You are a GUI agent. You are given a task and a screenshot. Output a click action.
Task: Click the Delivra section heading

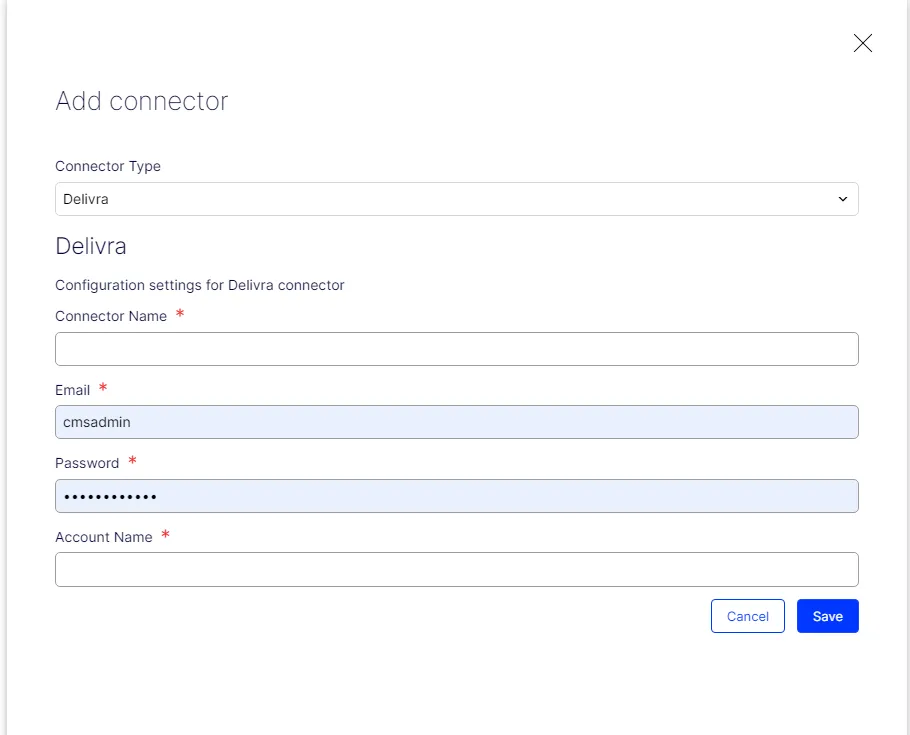point(91,246)
